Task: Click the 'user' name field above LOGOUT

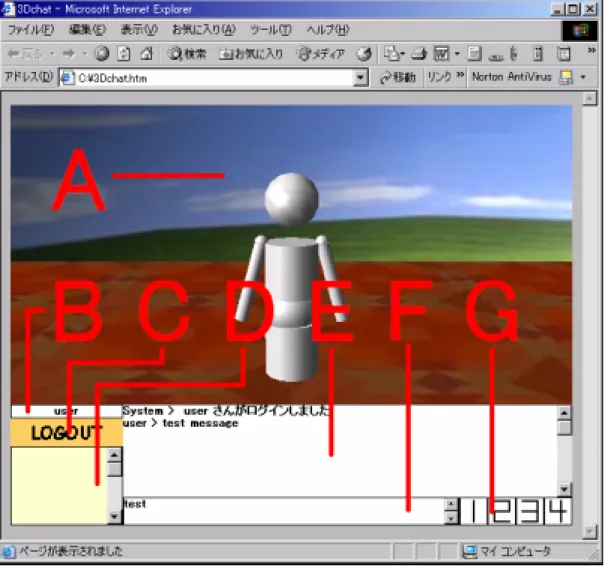Action: (66, 411)
